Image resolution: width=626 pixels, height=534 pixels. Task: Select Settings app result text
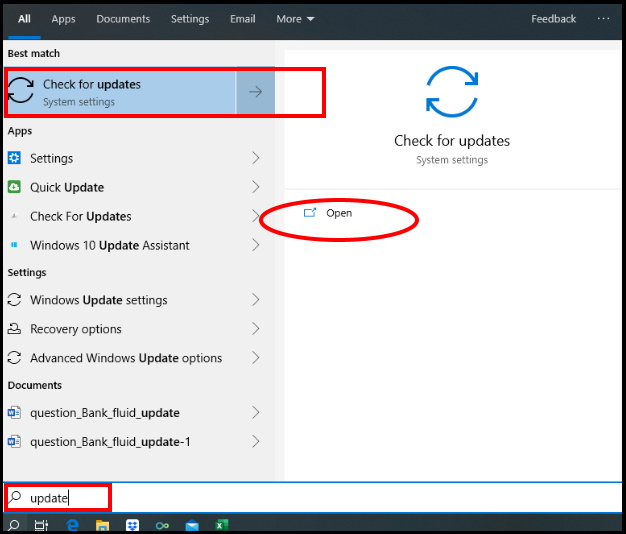(x=52, y=158)
